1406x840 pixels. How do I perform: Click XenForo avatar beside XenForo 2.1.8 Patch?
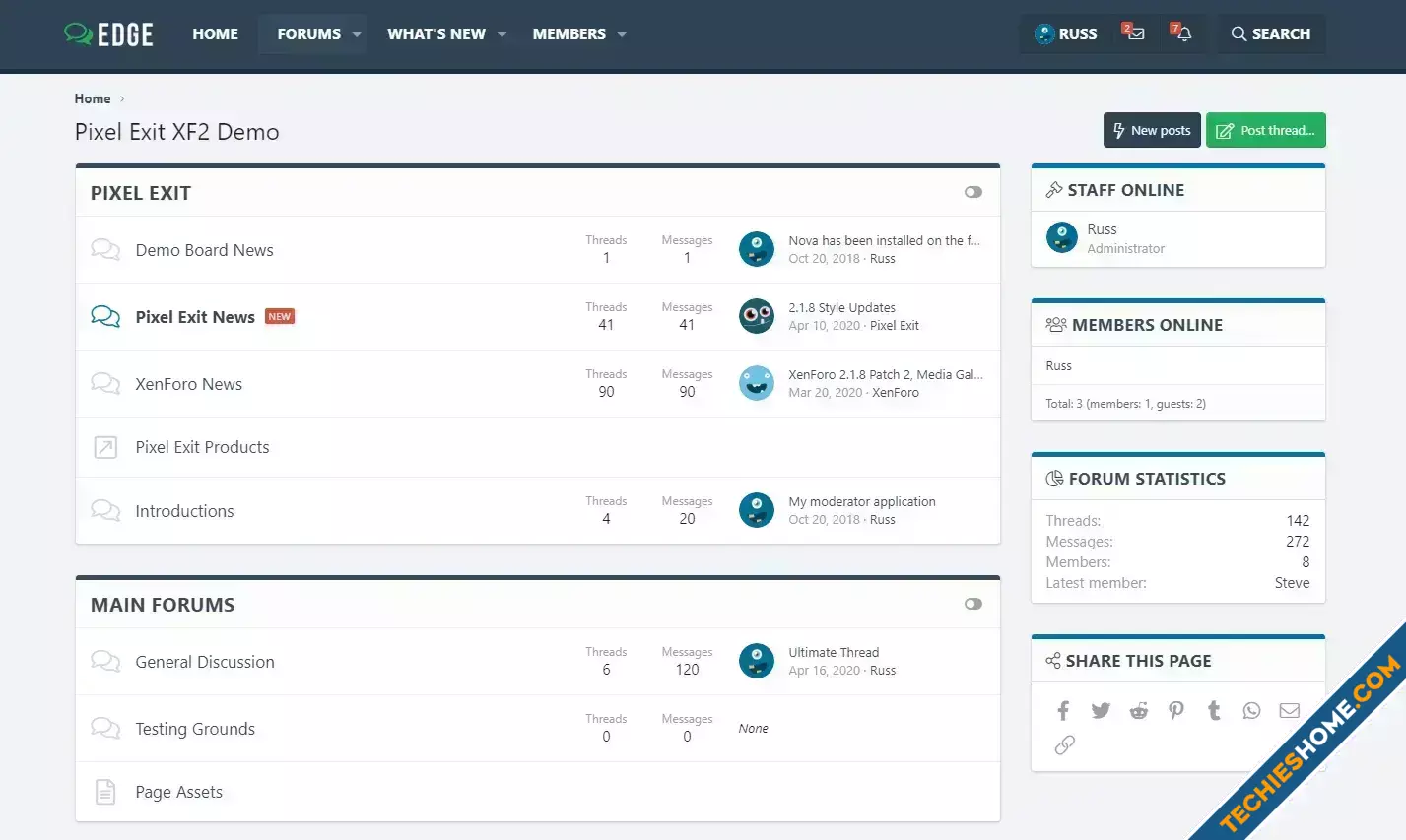point(757,383)
